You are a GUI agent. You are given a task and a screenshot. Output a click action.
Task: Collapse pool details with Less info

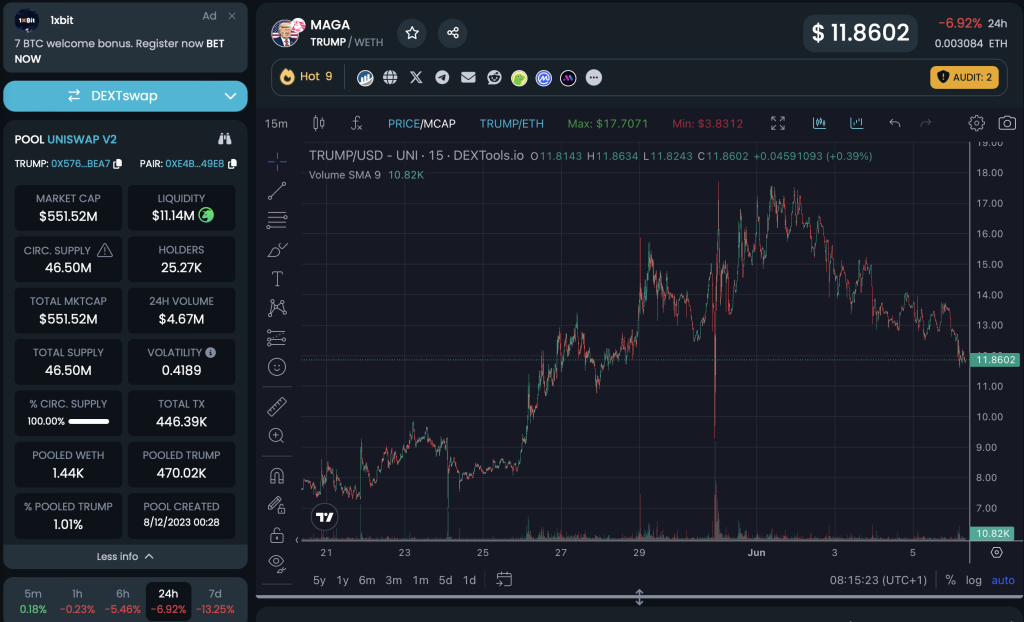(125, 557)
